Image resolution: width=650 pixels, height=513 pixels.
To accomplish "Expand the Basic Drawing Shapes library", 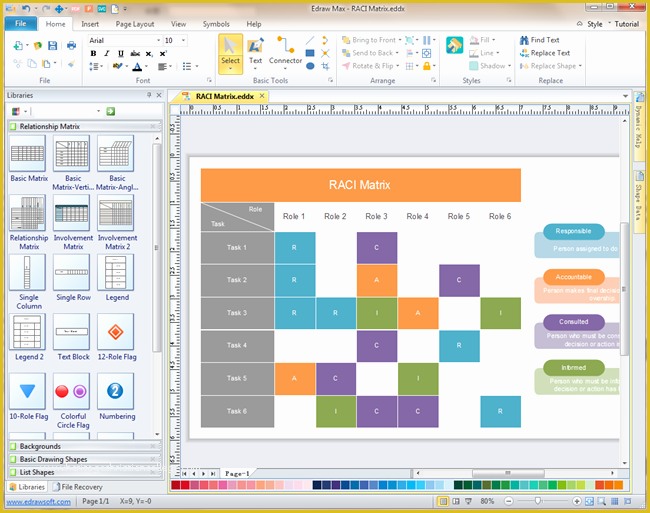I will coord(85,459).
